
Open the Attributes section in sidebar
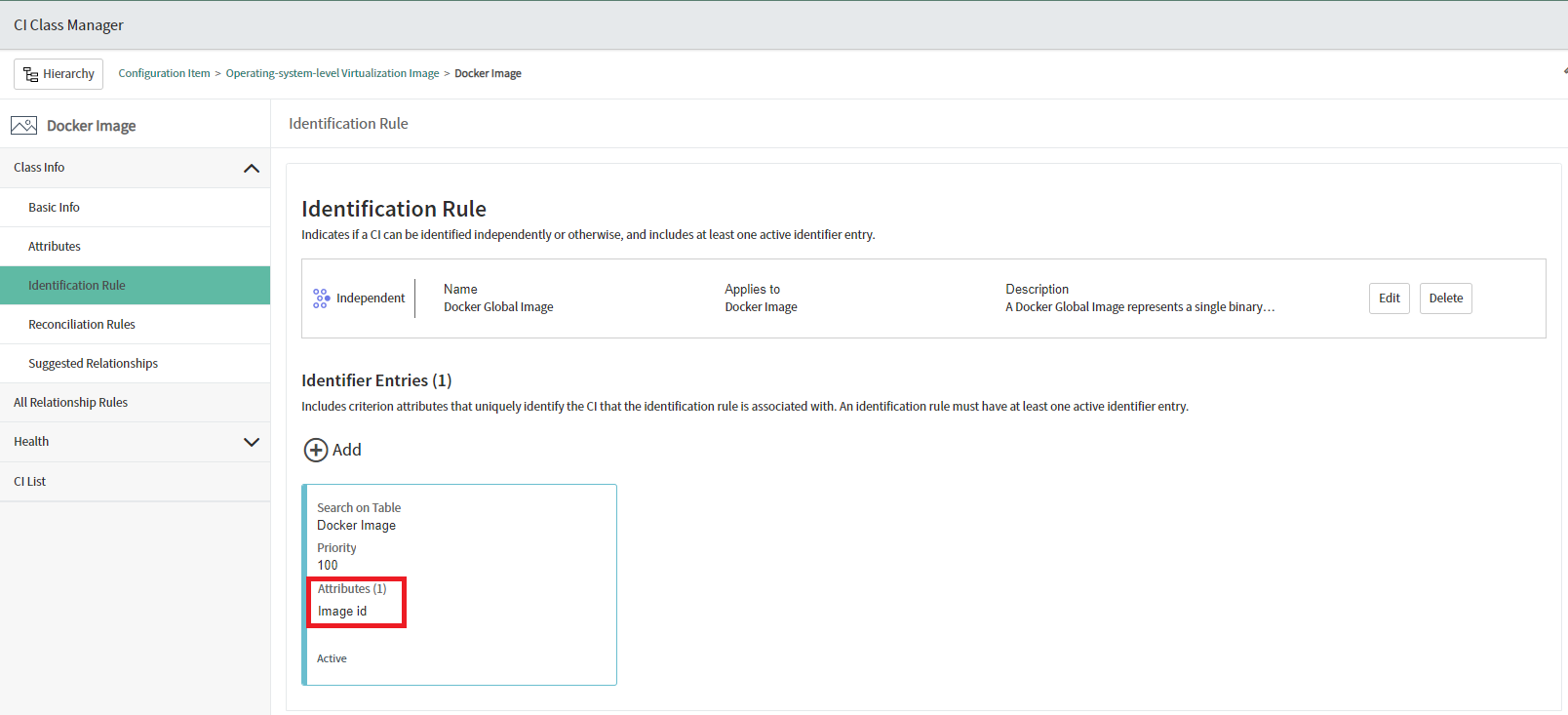[55, 247]
